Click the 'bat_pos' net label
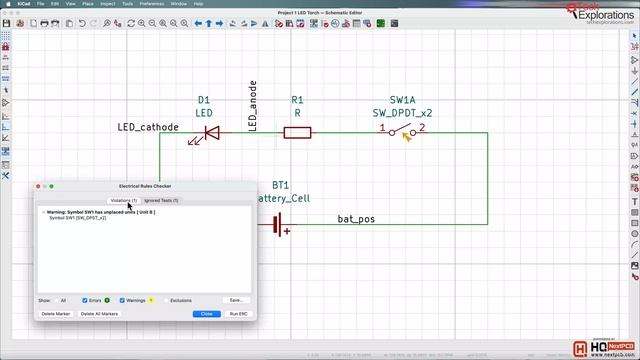Image resolution: width=640 pixels, height=360 pixels. [356, 219]
